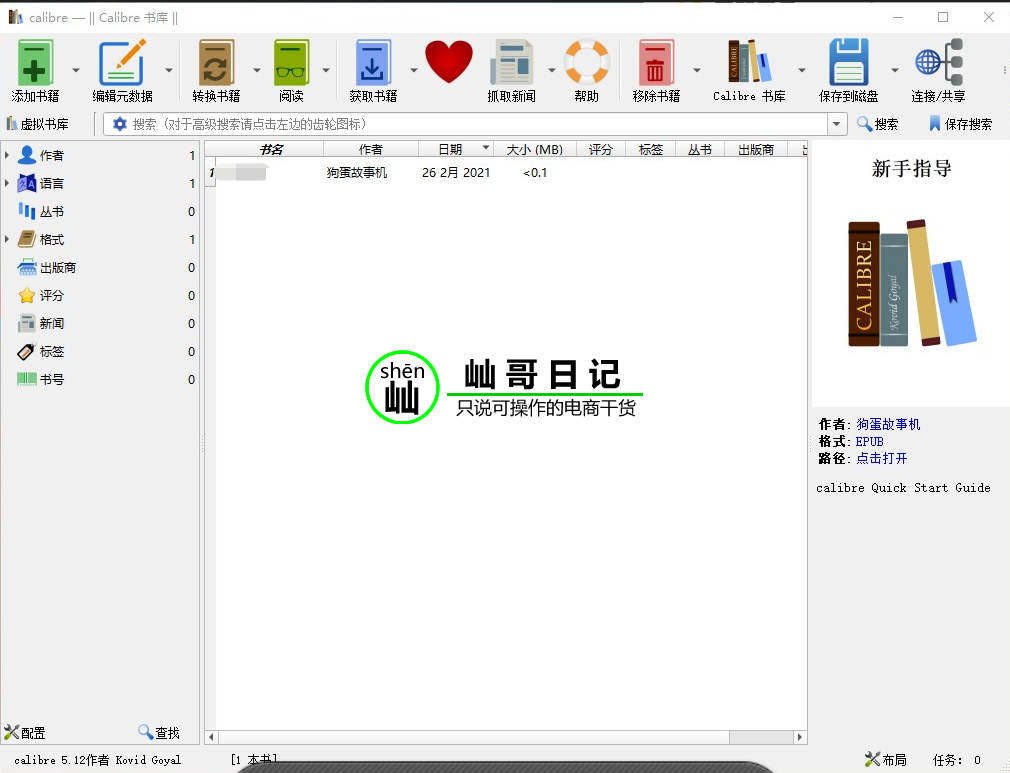1010x773 pixels.
Task: Open dropdown arrow next to 添加书籍
Action: pos(75,70)
